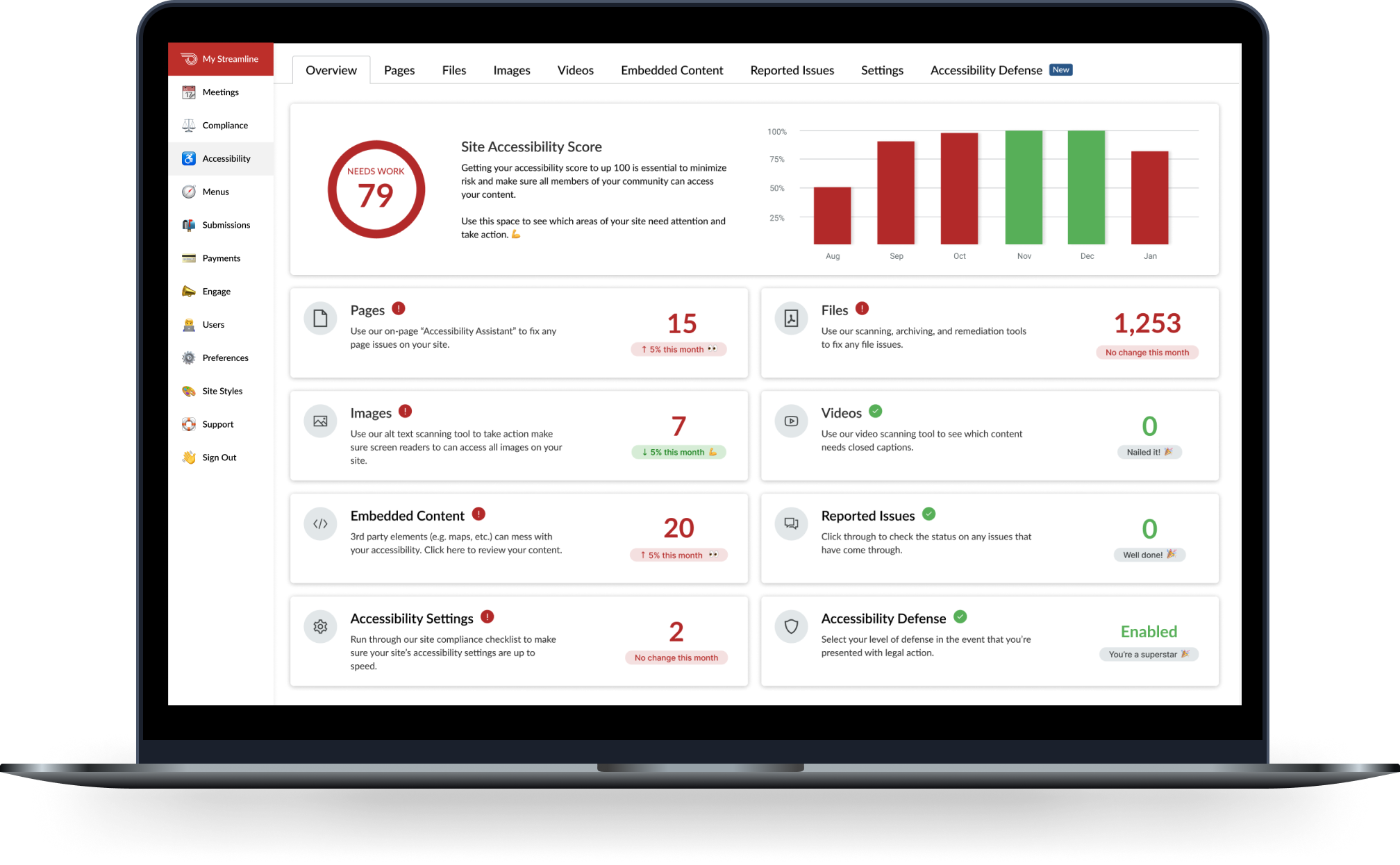Click the Pages document icon on card
This screenshot has width=1400, height=865.
(x=320, y=319)
